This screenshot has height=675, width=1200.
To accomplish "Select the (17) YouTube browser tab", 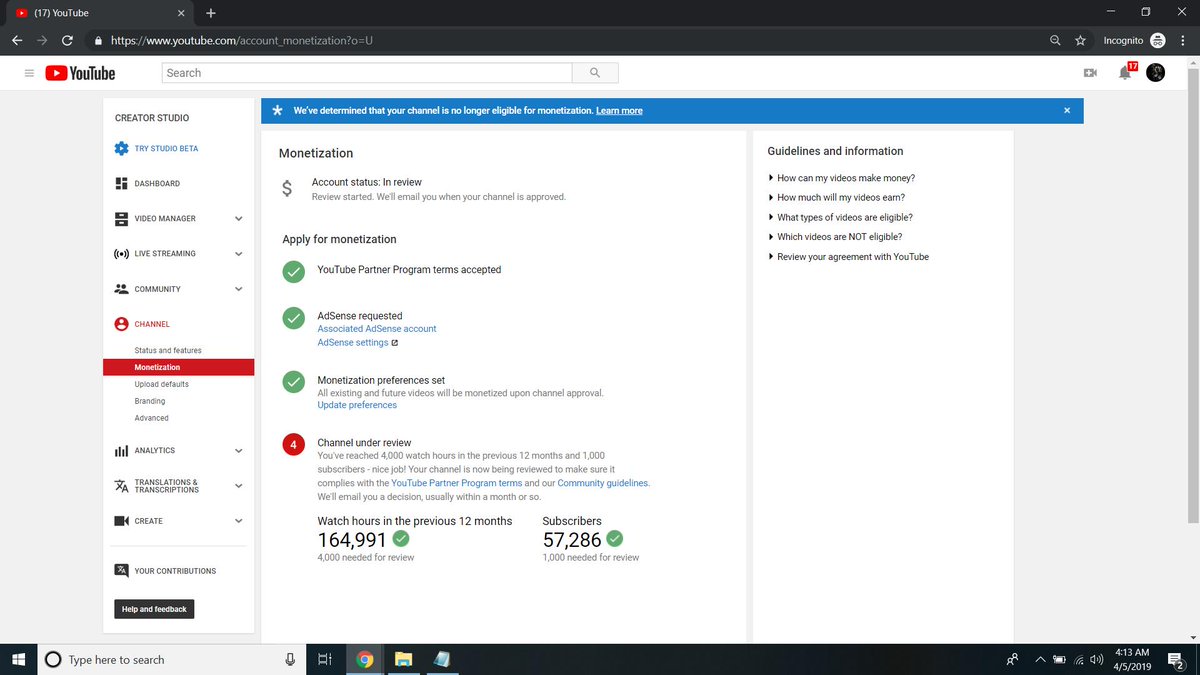I will click(x=100, y=13).
